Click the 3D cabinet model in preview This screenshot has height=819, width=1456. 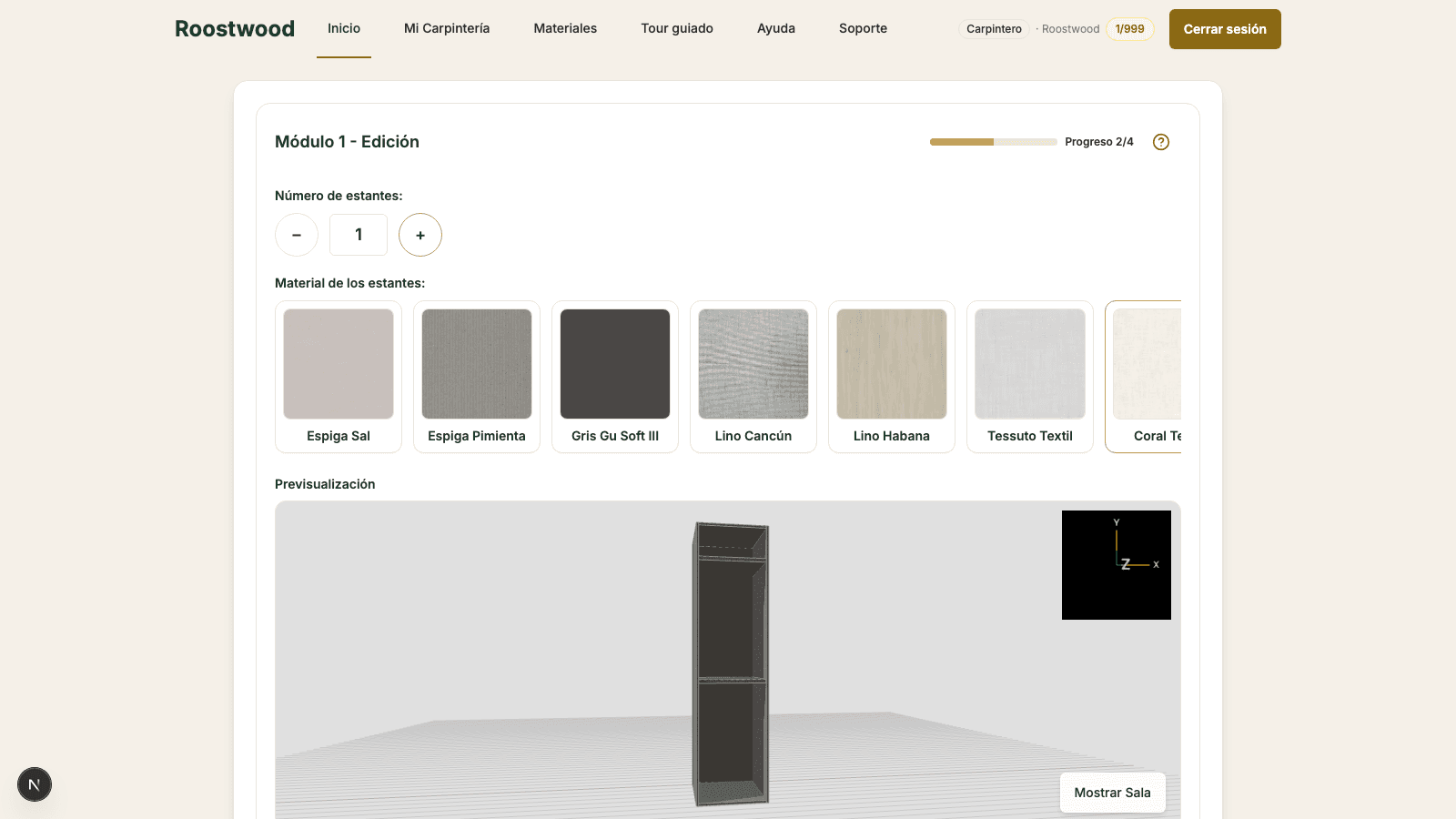(x=731, y=664)
